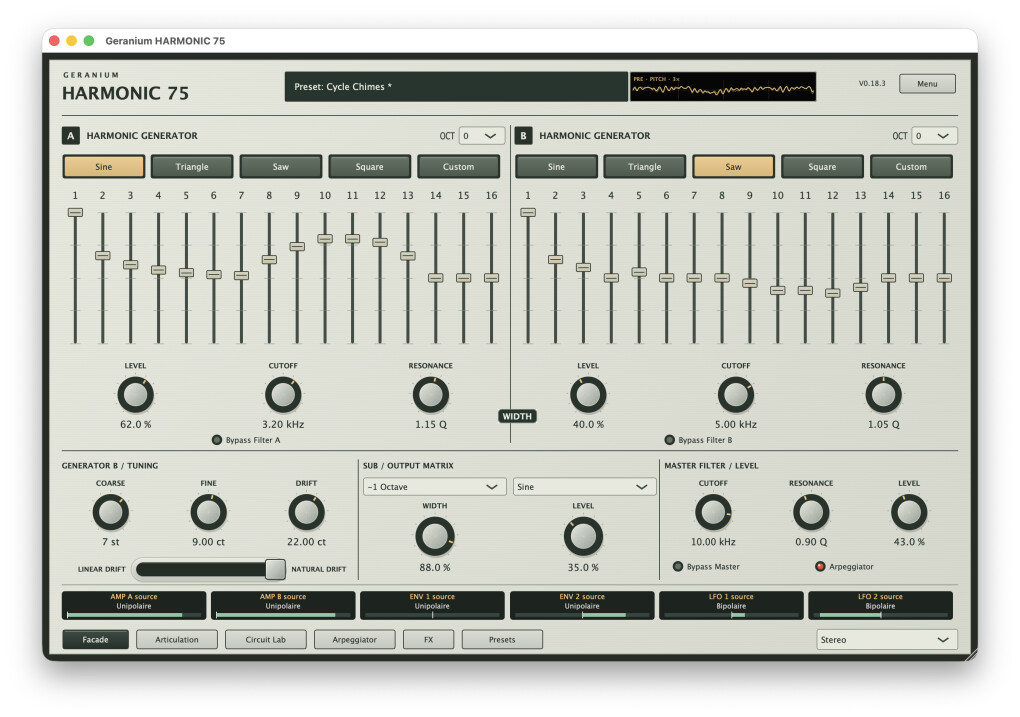This screenshot has height=717, width=1020.
Task: Click the B generator badge icon
Action: 523,135
